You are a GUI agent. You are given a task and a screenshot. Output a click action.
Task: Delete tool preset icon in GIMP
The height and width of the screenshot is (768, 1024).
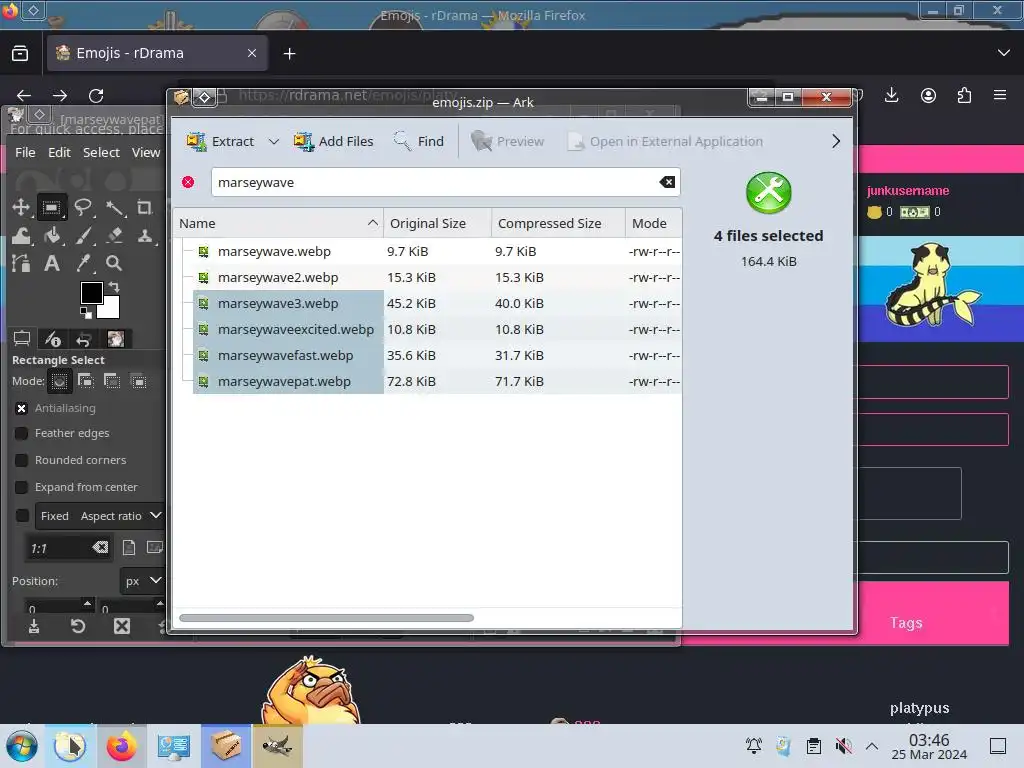click(x=122, y=626)
